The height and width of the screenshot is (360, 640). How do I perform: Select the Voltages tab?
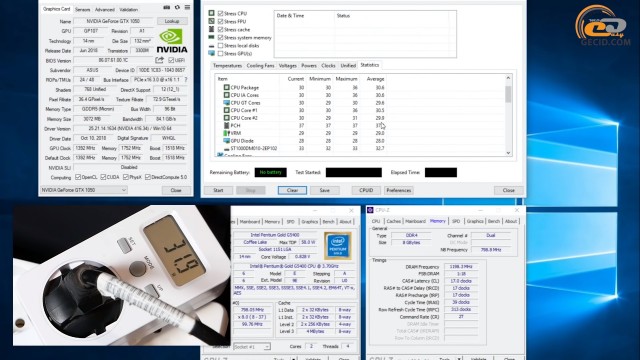tap(288, 65)
